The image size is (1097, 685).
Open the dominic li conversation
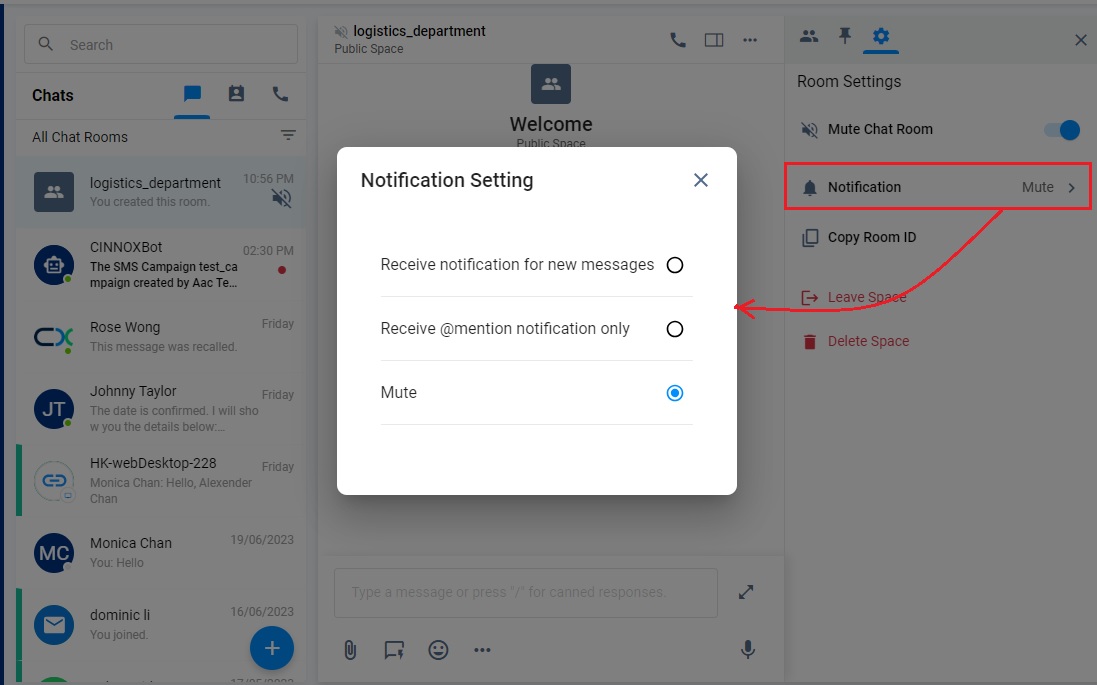(161, 625)
